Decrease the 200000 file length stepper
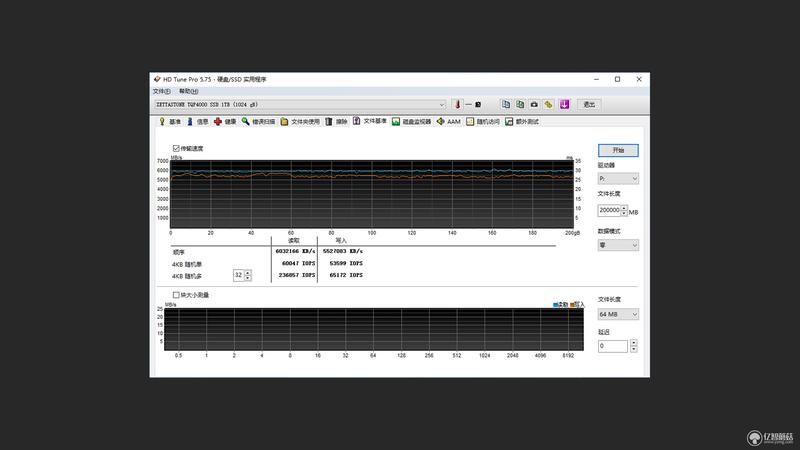 click(624, 213)
